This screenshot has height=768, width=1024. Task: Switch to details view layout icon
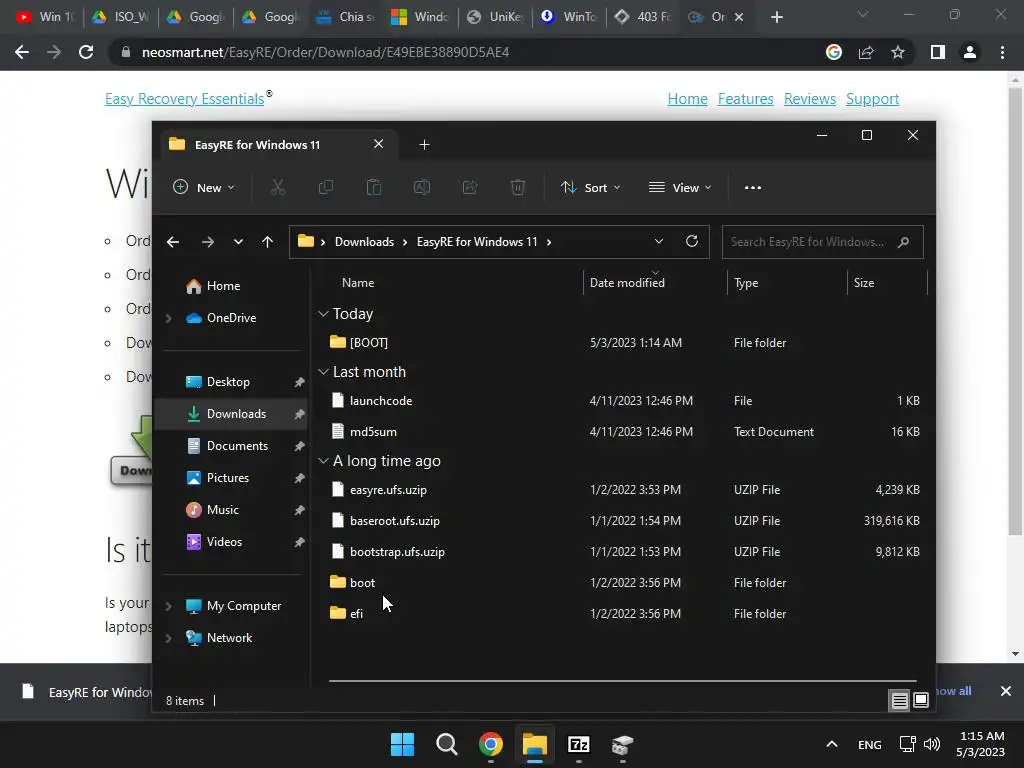(899, 700)
